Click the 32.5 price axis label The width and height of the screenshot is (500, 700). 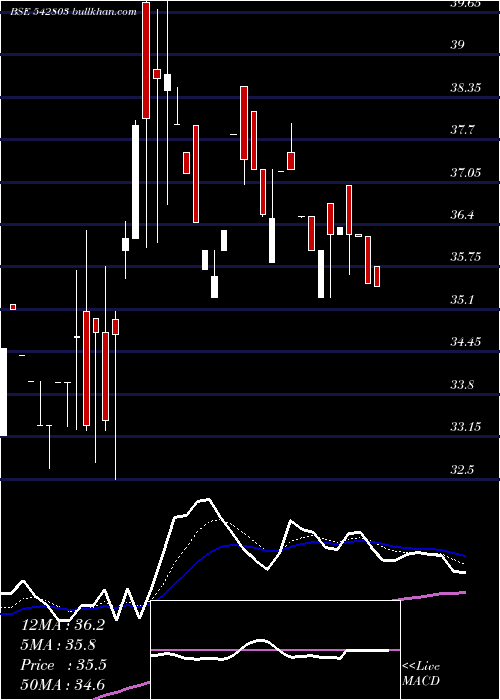[462, 470]
